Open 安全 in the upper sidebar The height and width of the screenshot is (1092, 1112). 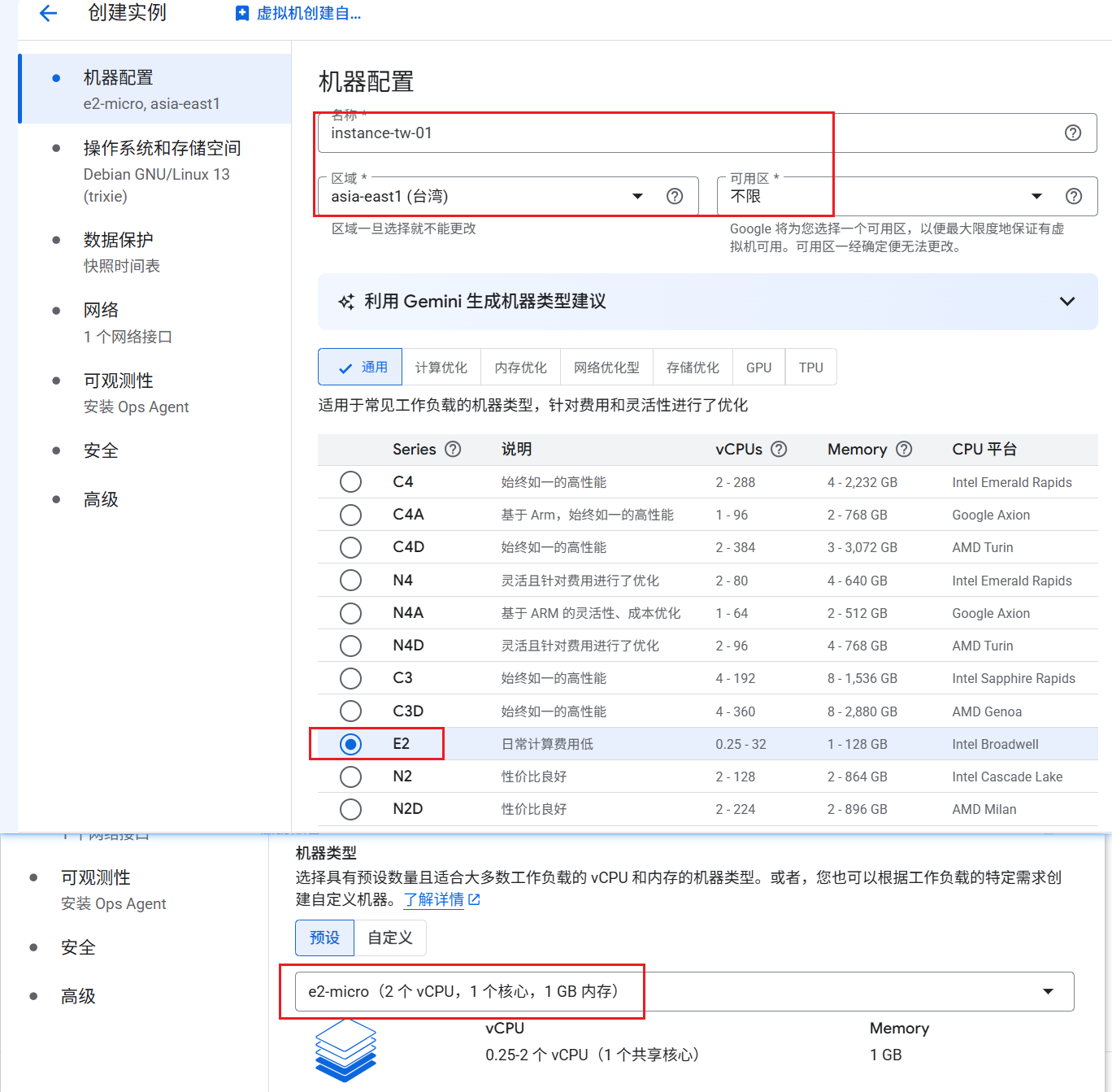(x=101, y=450)
